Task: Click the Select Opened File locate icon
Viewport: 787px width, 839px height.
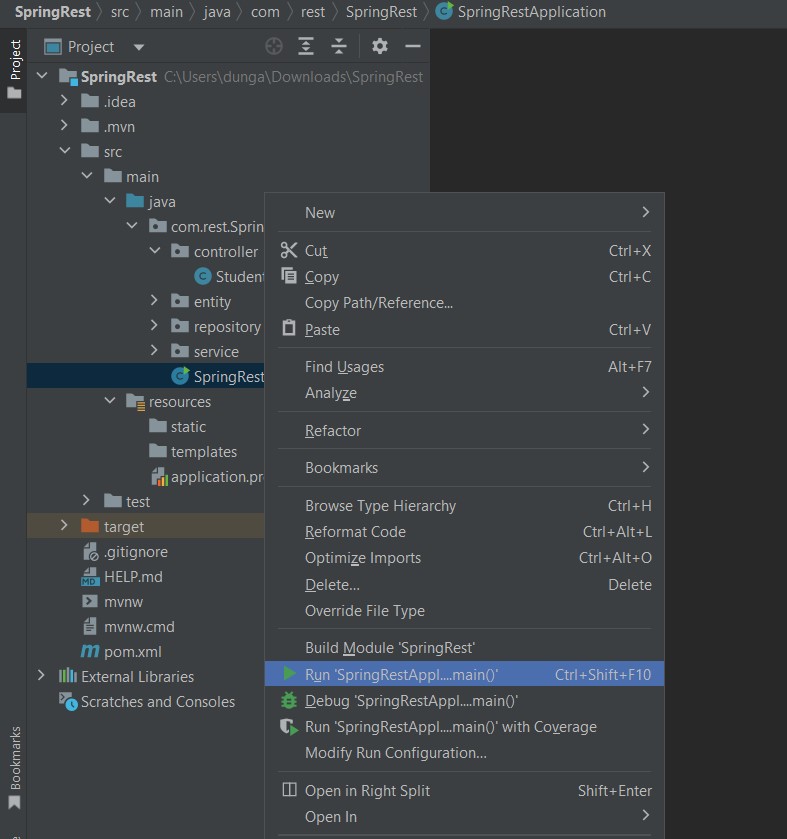Action: pyautogui.click(x=274, y=47)
